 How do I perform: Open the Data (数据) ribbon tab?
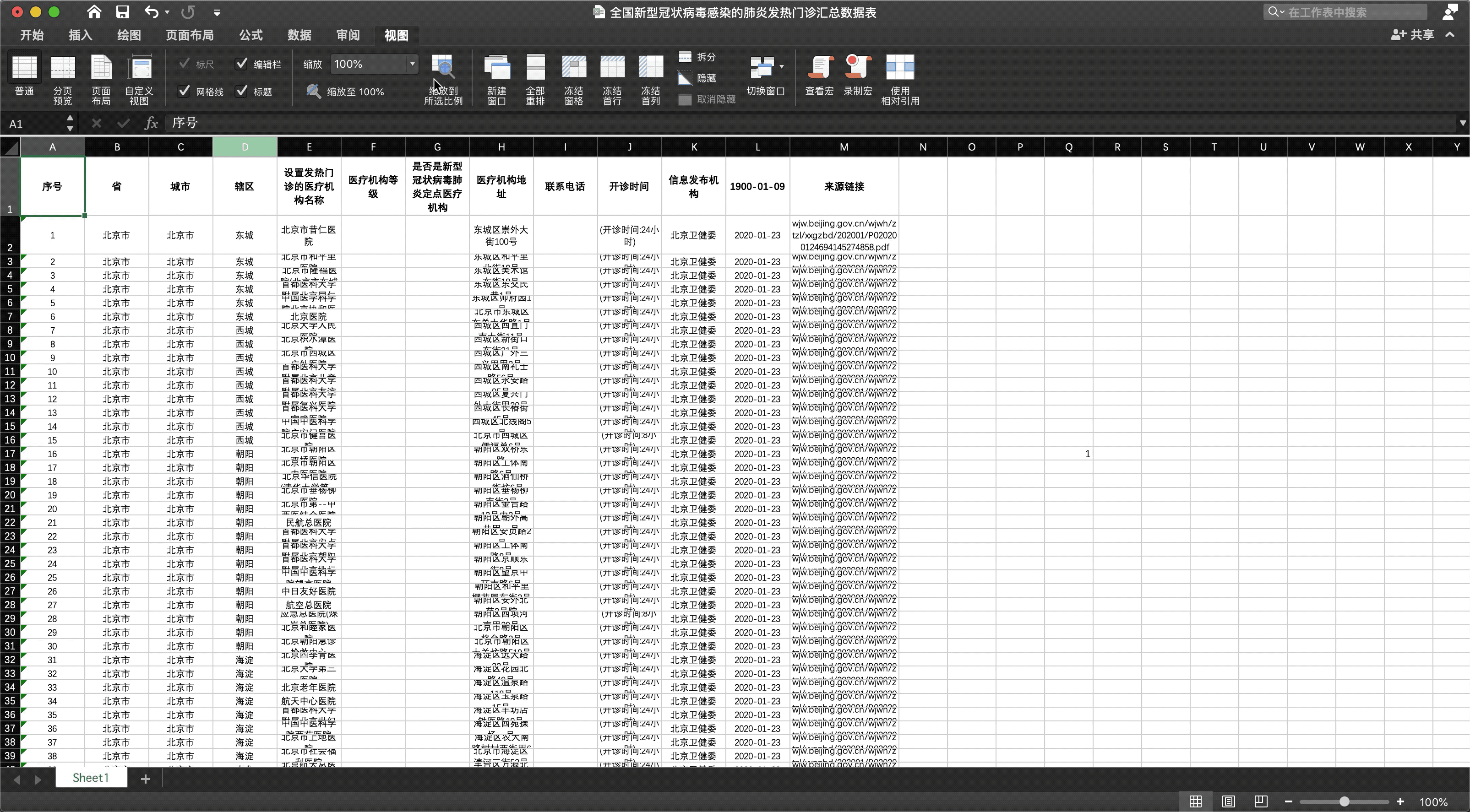299,35
